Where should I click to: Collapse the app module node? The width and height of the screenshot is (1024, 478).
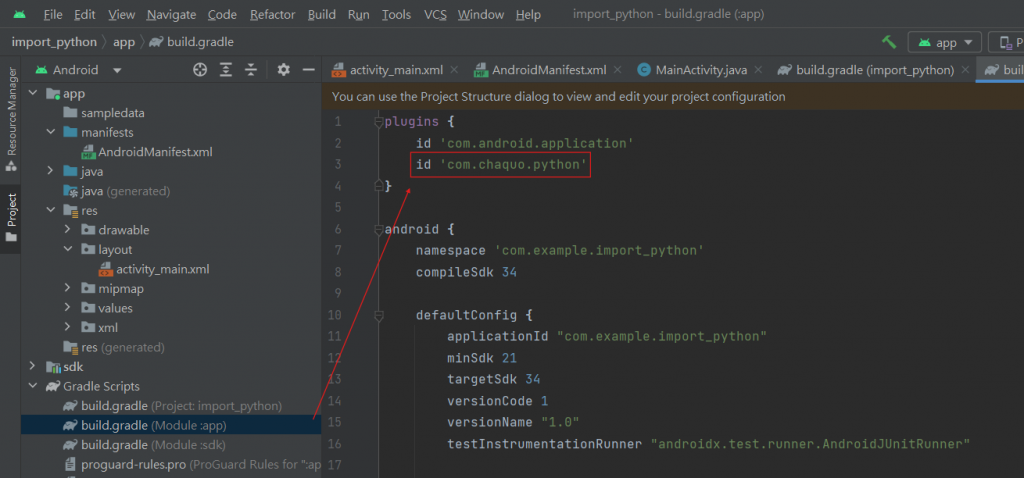click(x=33, y=93)
